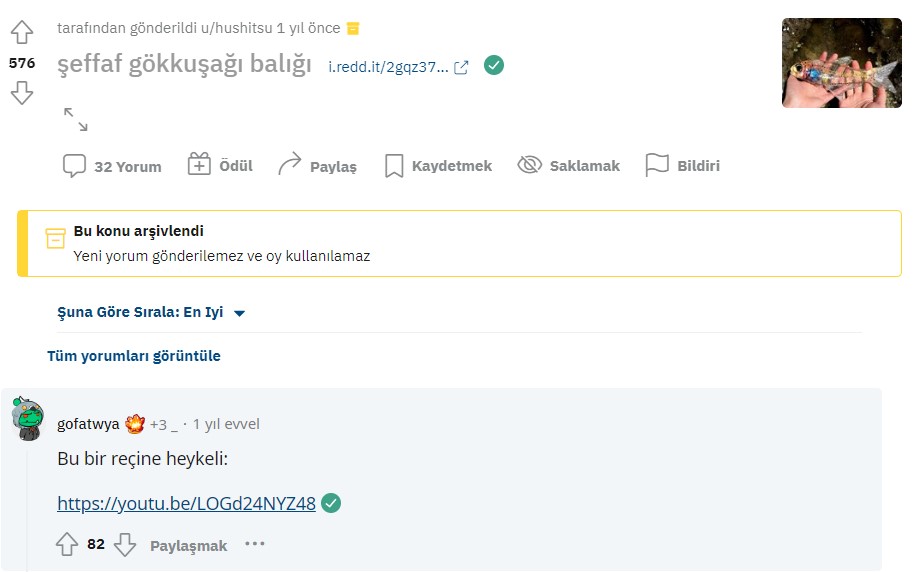Viewport: 921px width, 572px height.
Task: Open the three-dot comment options menu
Action: [x=255, y=545]
